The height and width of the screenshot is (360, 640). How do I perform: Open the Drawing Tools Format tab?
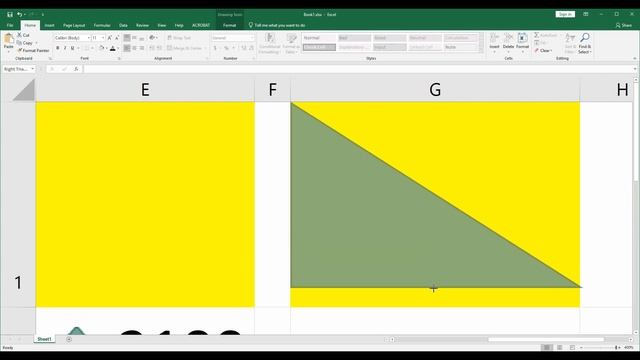point(229,25)
